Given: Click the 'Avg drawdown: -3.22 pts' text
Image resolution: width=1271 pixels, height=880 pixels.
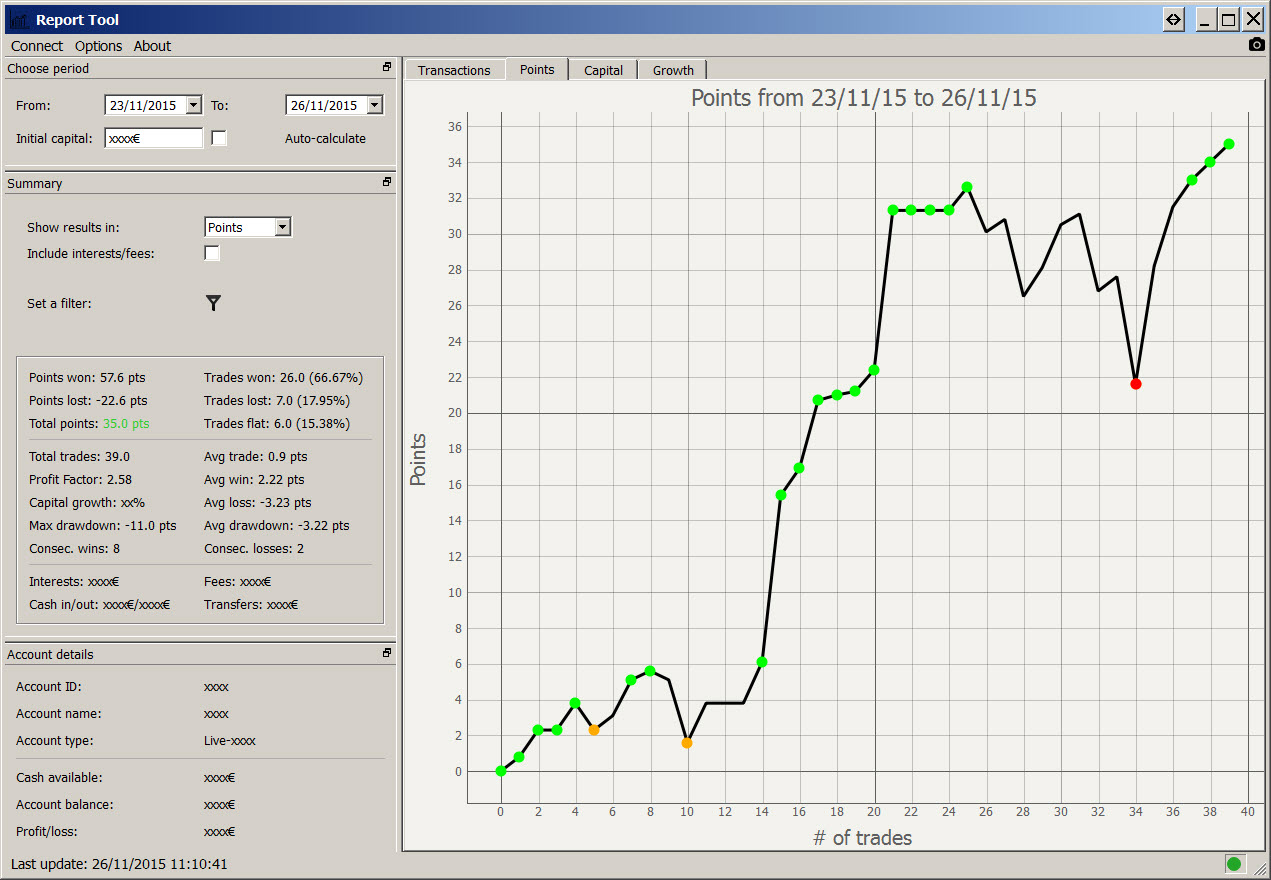Looking at the screenshot, I should [277, 526].
